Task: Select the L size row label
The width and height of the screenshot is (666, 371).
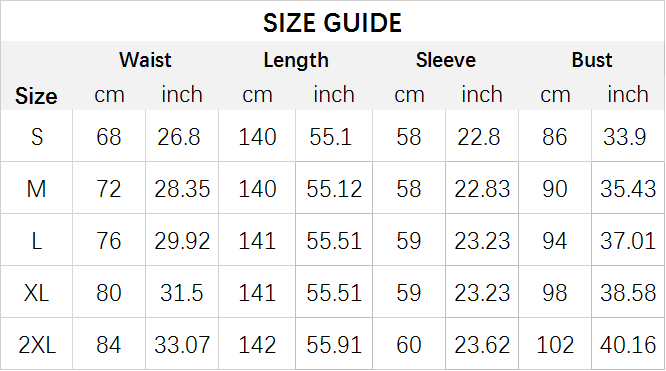Action: click(37, 241)
